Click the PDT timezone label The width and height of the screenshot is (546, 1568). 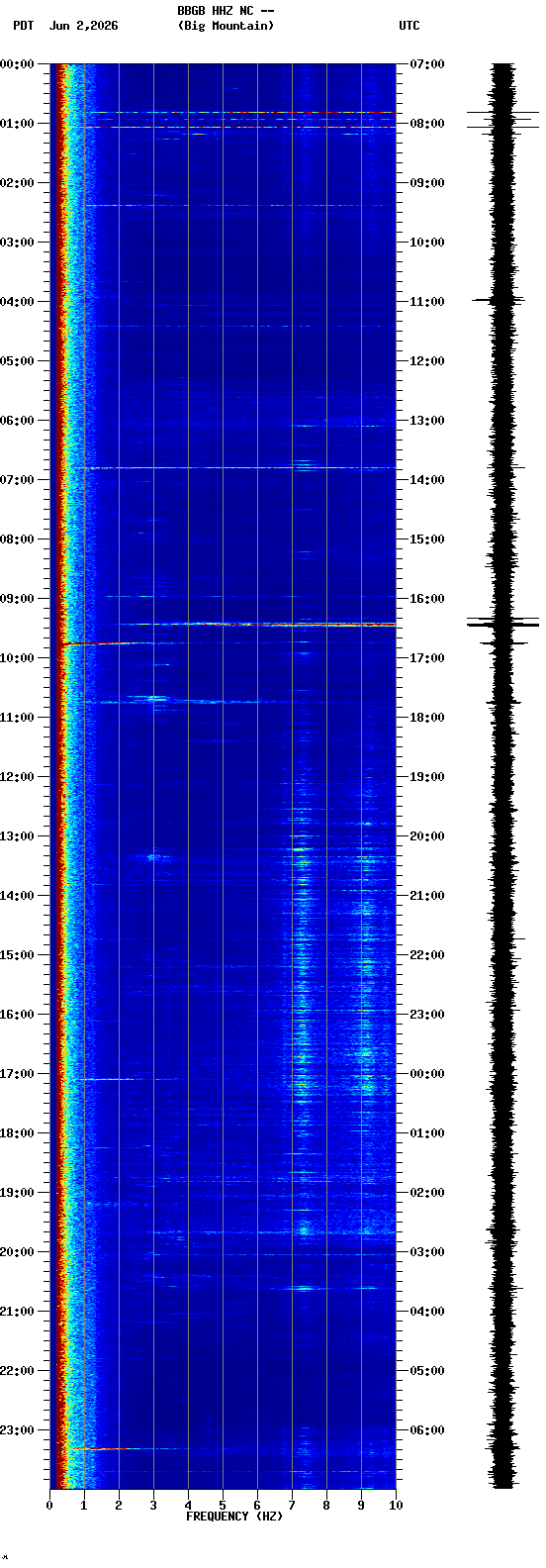[x=23, y=26]
